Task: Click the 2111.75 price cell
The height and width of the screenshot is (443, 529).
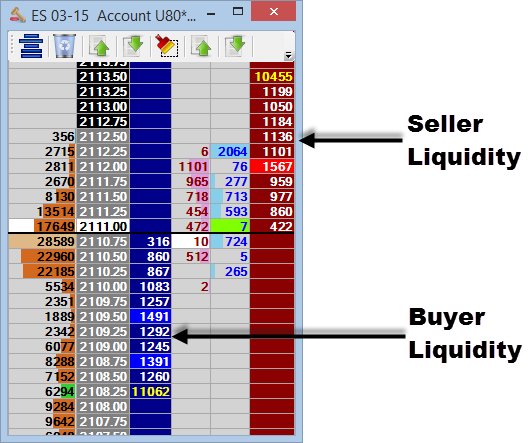Action: click(x=103, y=182)
